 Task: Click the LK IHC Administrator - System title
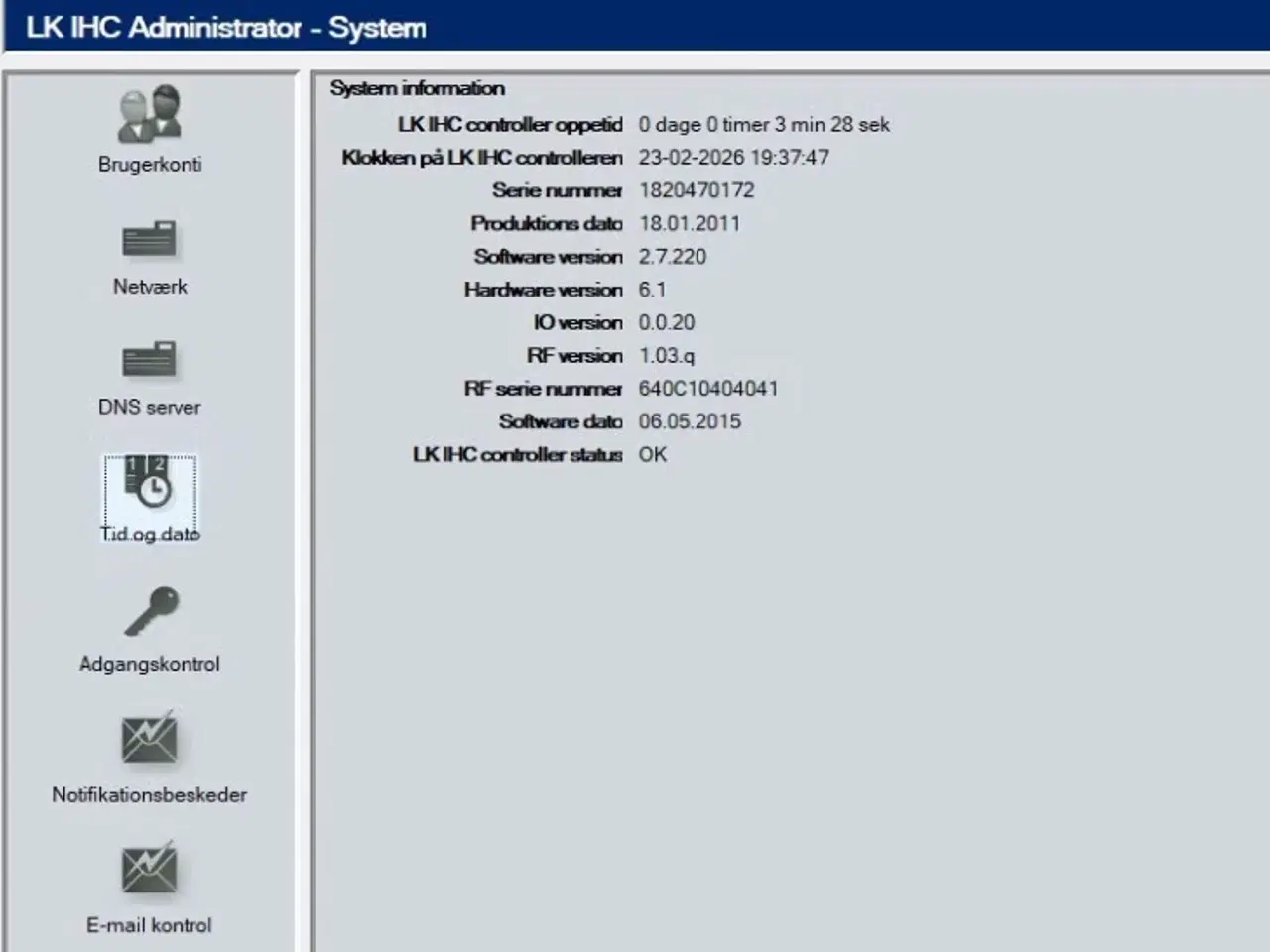pyautogui.click(x=221, y=28)
